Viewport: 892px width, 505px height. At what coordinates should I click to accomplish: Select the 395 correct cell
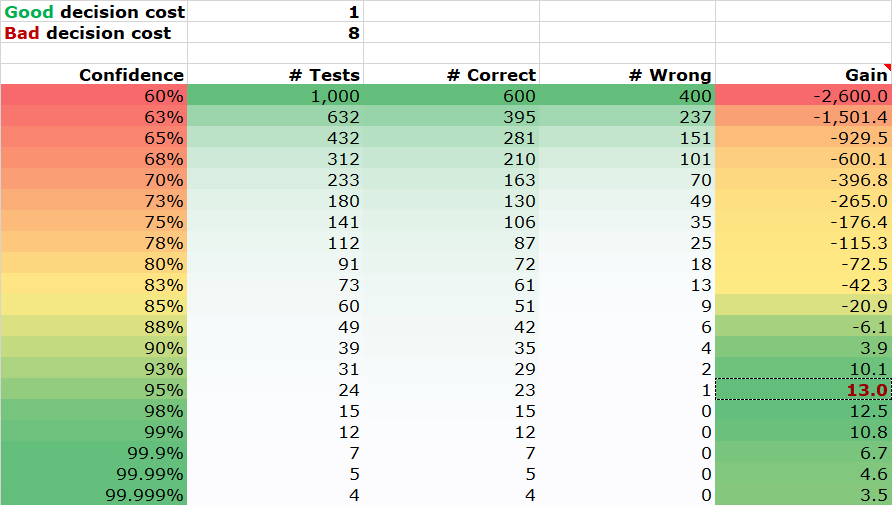[x=452, y=117]
